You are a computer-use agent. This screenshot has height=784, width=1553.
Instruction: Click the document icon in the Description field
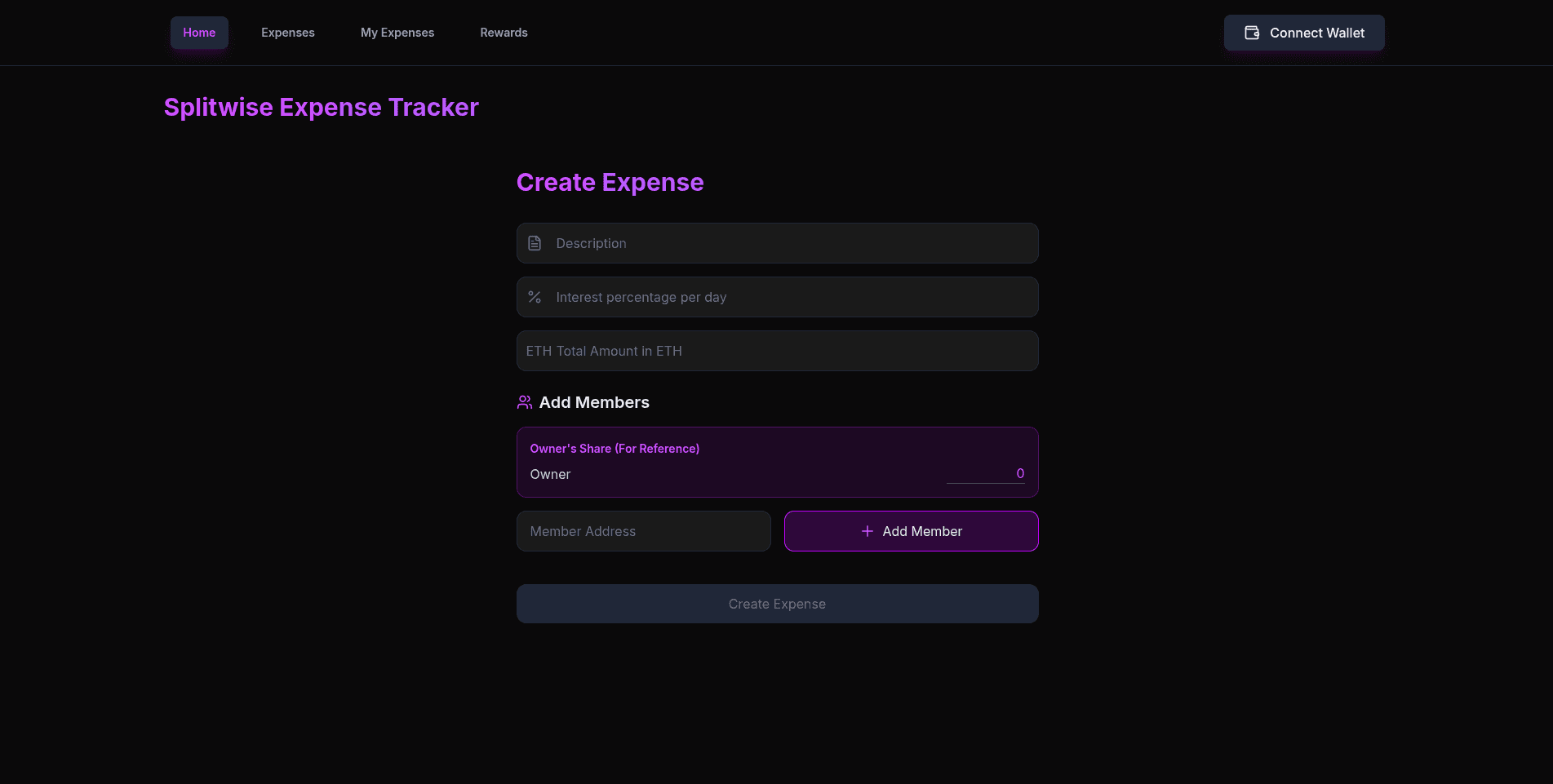[x=535, y=243]
